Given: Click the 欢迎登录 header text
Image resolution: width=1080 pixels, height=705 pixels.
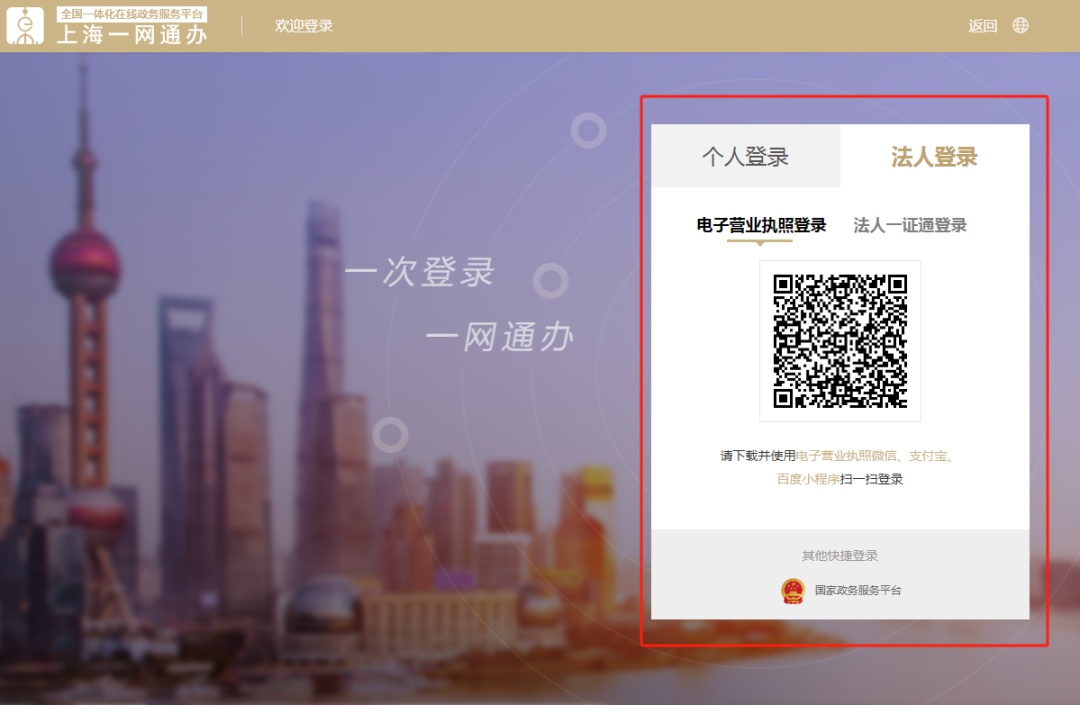Looking at the screenshot, I should pos(304,26).
